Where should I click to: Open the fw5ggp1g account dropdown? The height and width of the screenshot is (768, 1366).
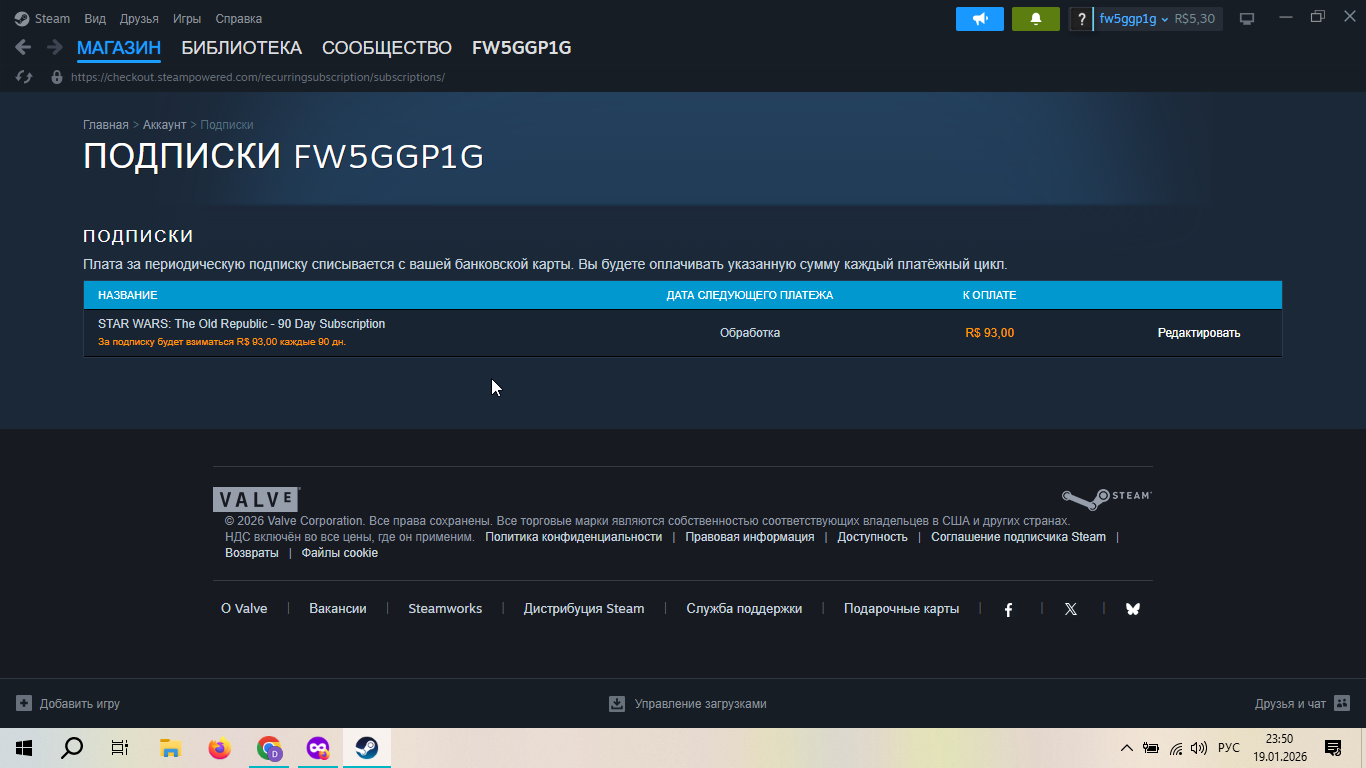tap(1133, 19)
